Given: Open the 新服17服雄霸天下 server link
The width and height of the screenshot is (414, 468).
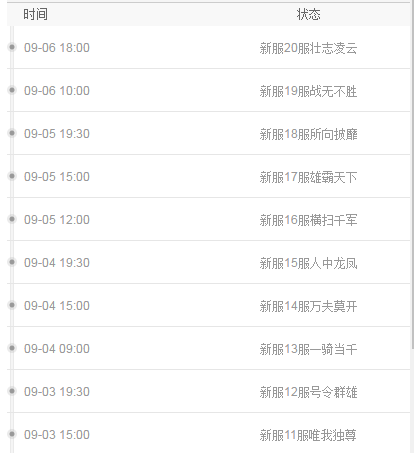Looking at the screenshot, I should [x=308, y=177].
